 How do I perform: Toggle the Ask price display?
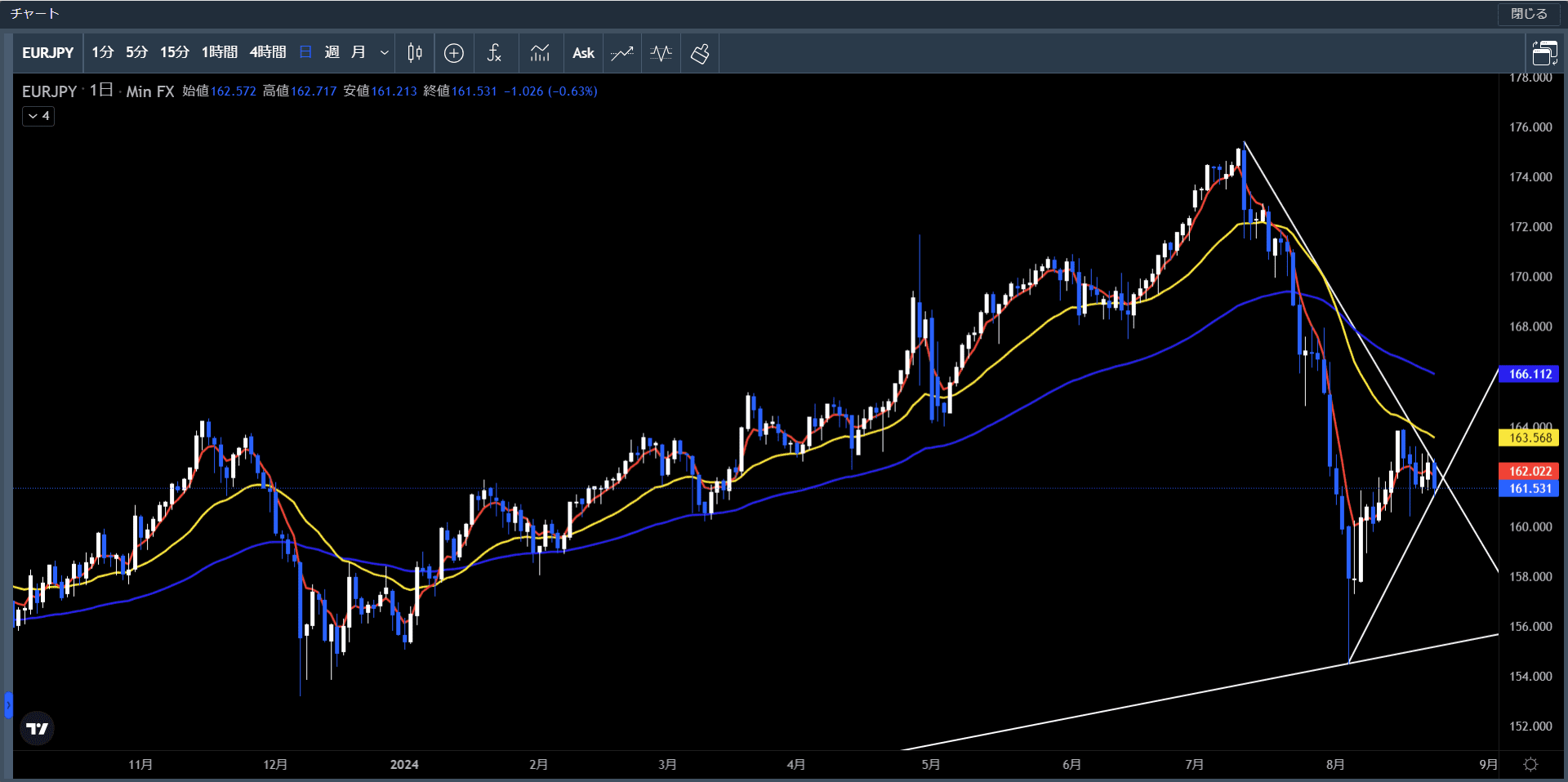click(x=583, y=53)
